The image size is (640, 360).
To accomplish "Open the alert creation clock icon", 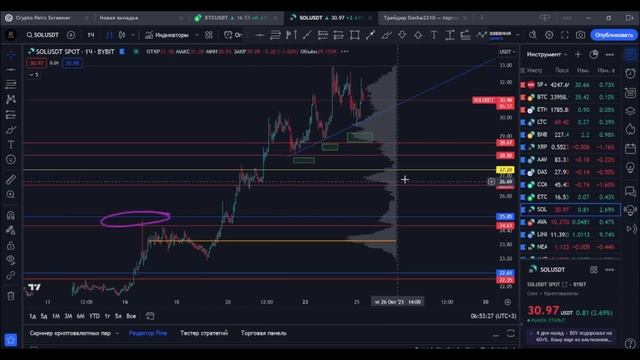I will click(228, 35).
